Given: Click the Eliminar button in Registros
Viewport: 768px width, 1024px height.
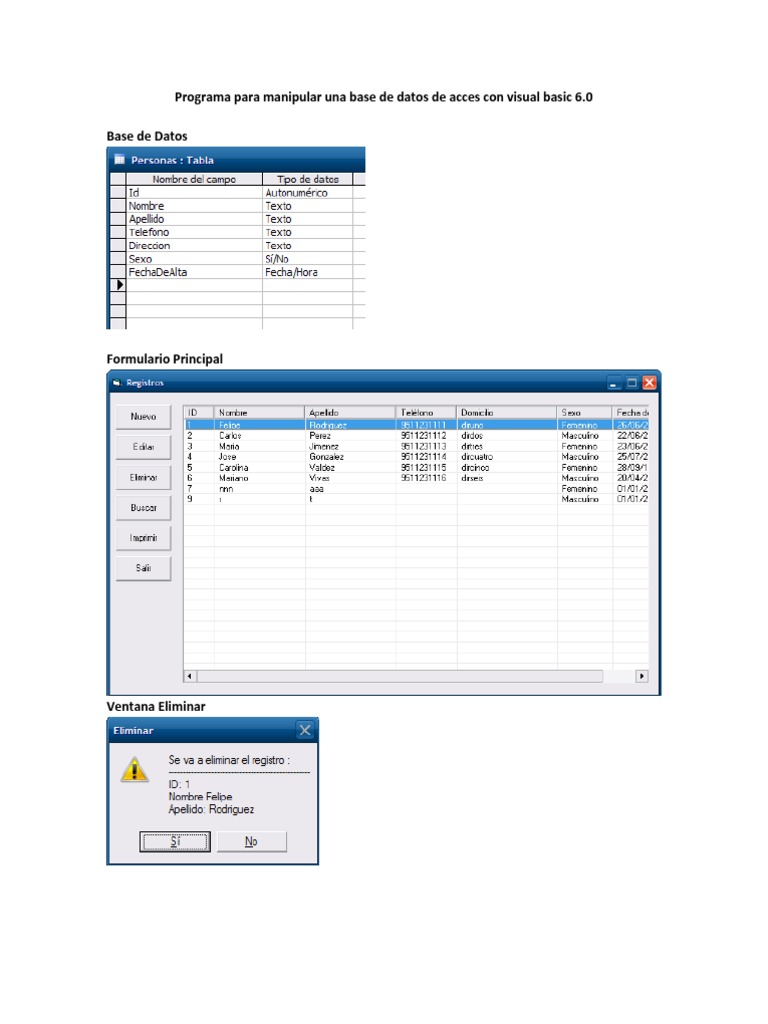Looking at the screenshot, I should [143, 477].
